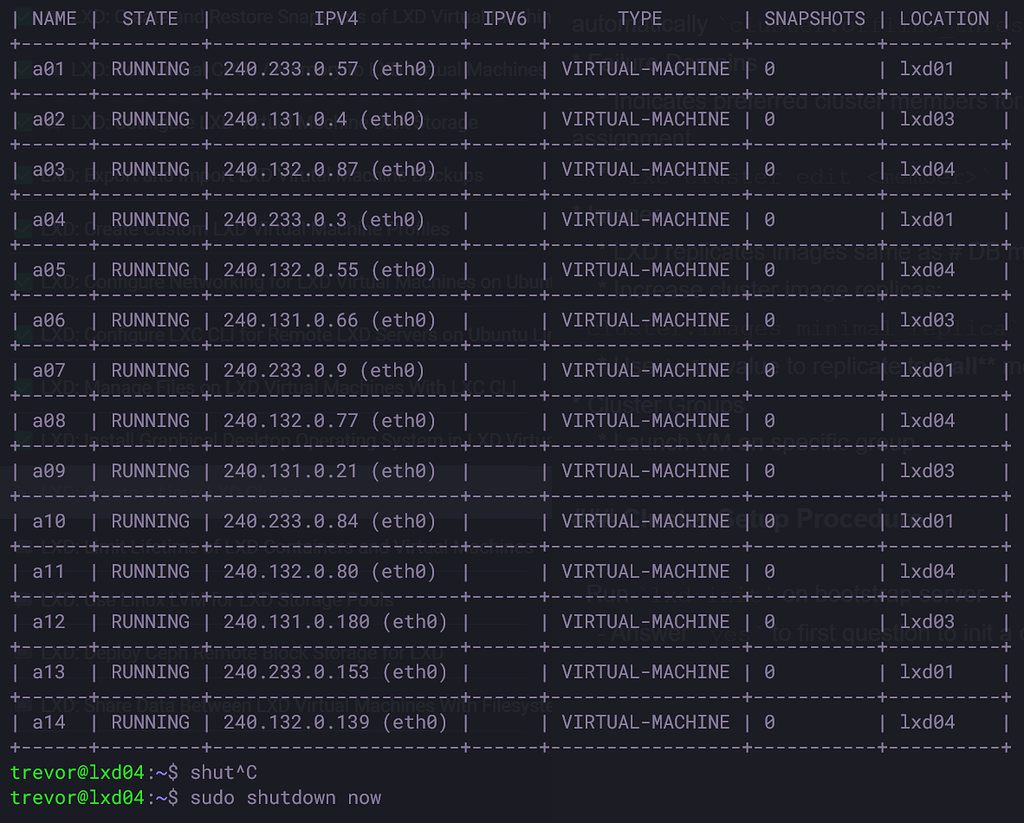This screenshot has width=1024, height=823.
Task: Click the sudo shutdown now command
Action: [291, 797]
